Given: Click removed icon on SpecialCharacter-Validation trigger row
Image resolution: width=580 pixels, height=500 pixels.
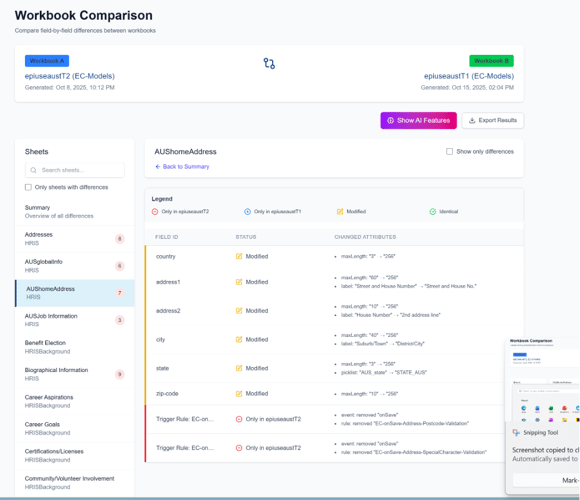Looking at the screenshot, I should click(239, 448).
